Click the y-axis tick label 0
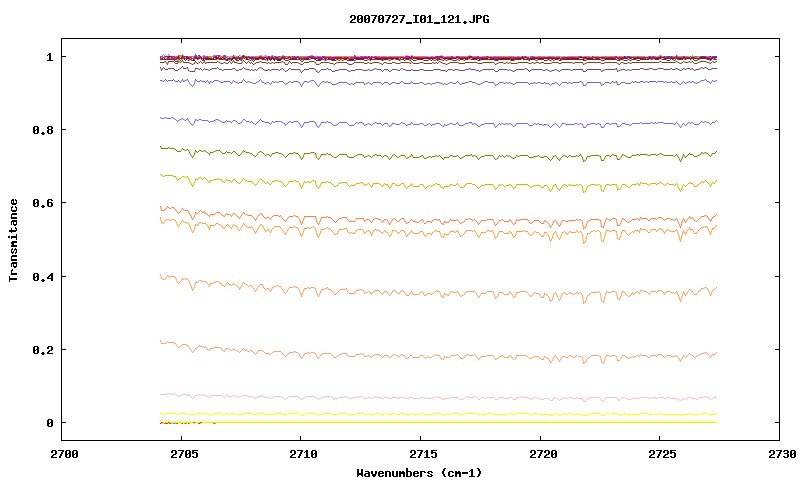The image size is (800, 480). 49,423
